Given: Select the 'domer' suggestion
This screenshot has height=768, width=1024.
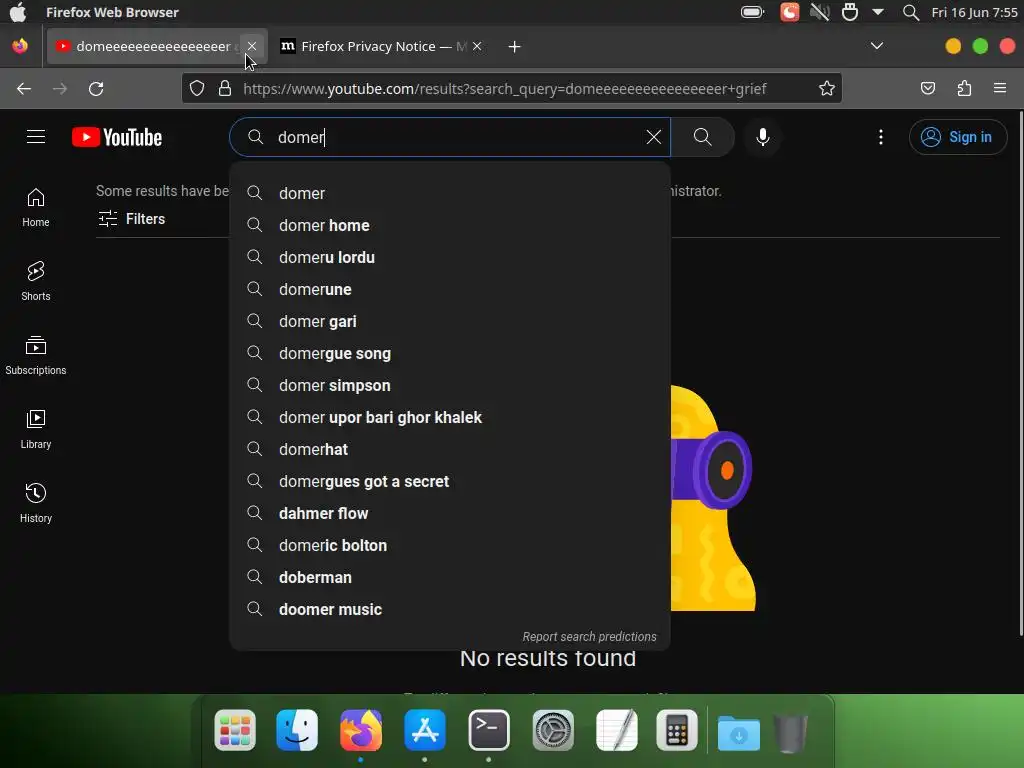Looking at the screenshot, I should pos(450,193).
